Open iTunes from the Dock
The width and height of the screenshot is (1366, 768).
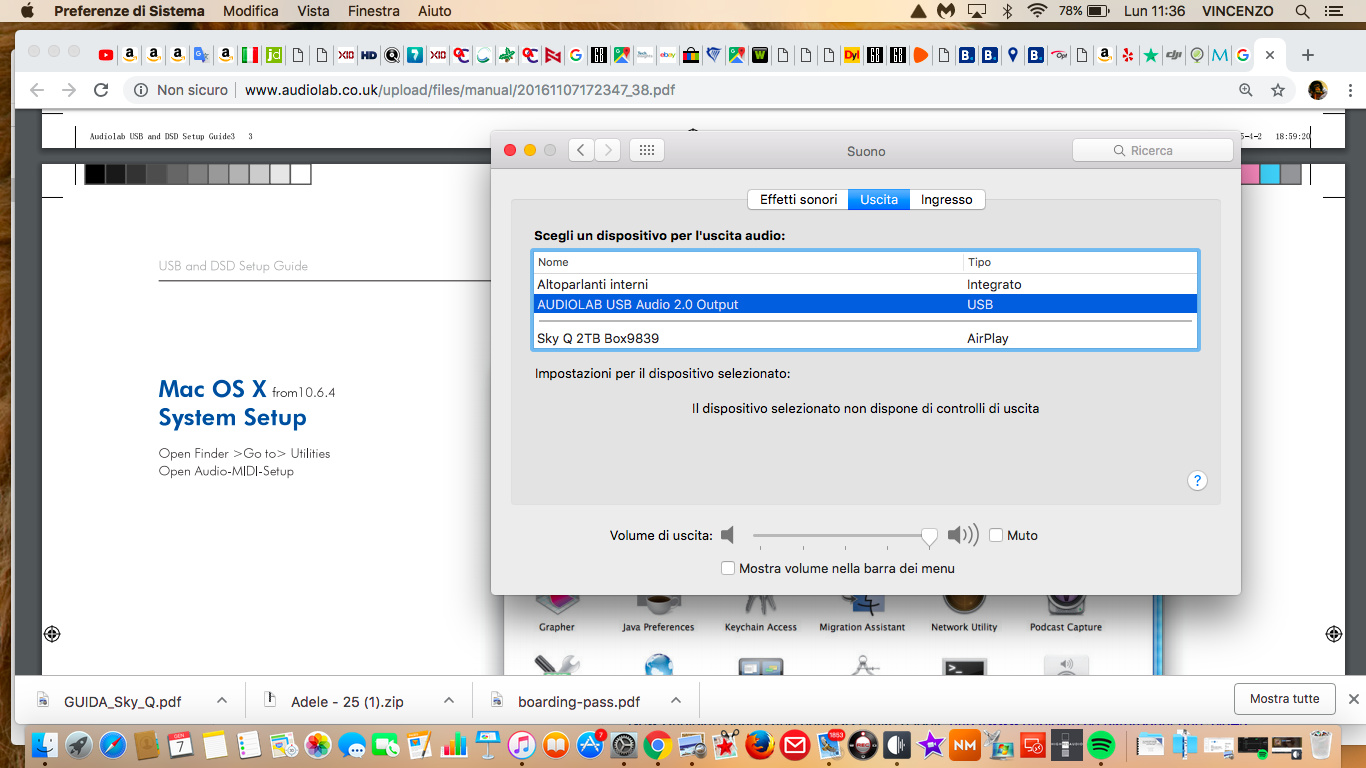click(521, 745)
